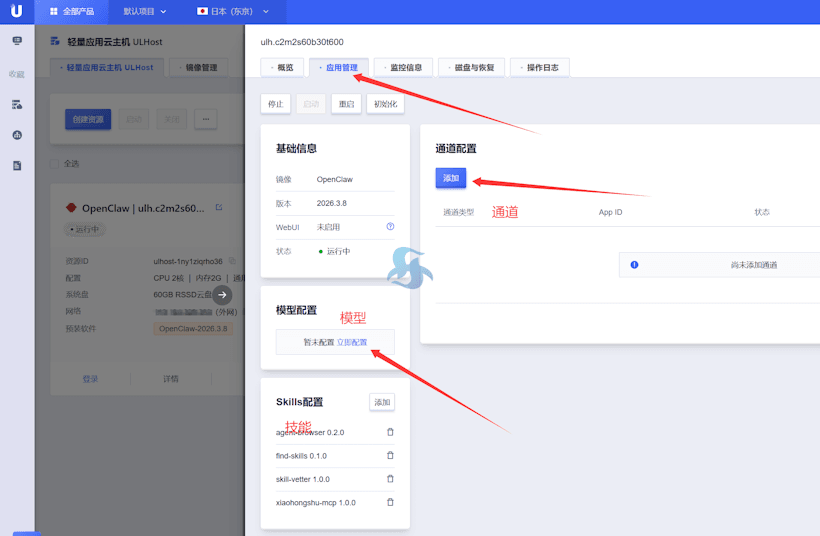820x536 pixels.
Task: Click the 登录 link in host card
Action: pos(90,379)
